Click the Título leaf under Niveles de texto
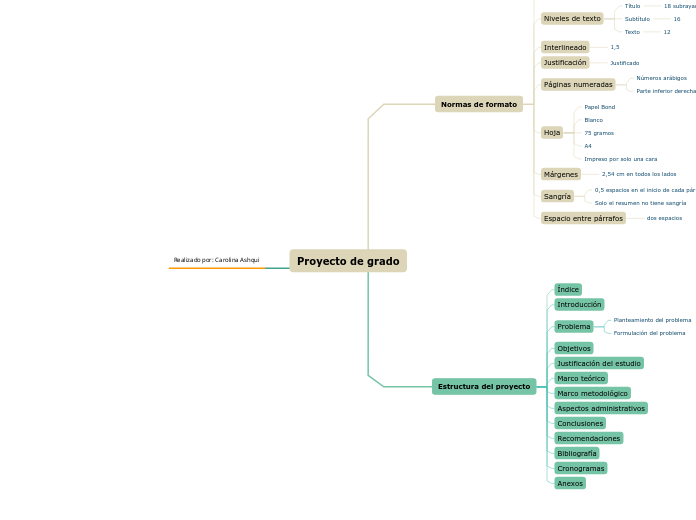Image resolution: width=696 pixels, height=520 pixels. click(x=632, y=6)
